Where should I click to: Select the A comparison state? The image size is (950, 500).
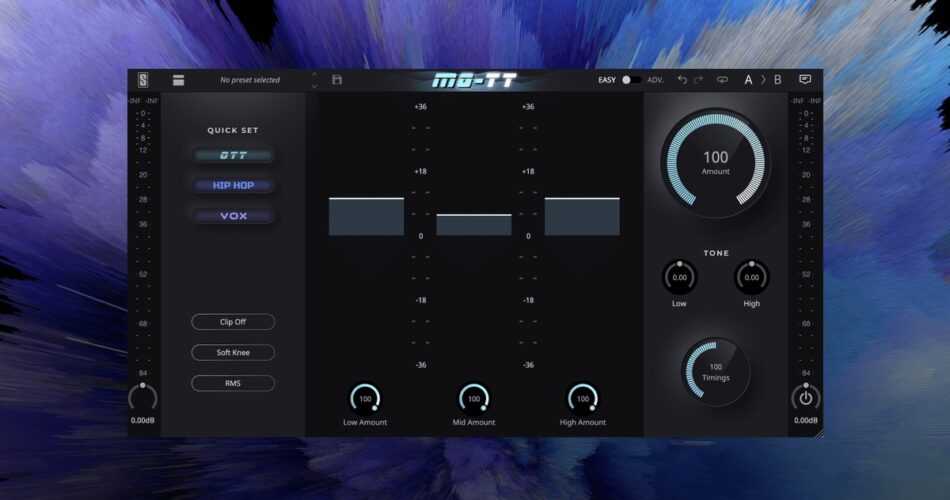coord(748,80)
